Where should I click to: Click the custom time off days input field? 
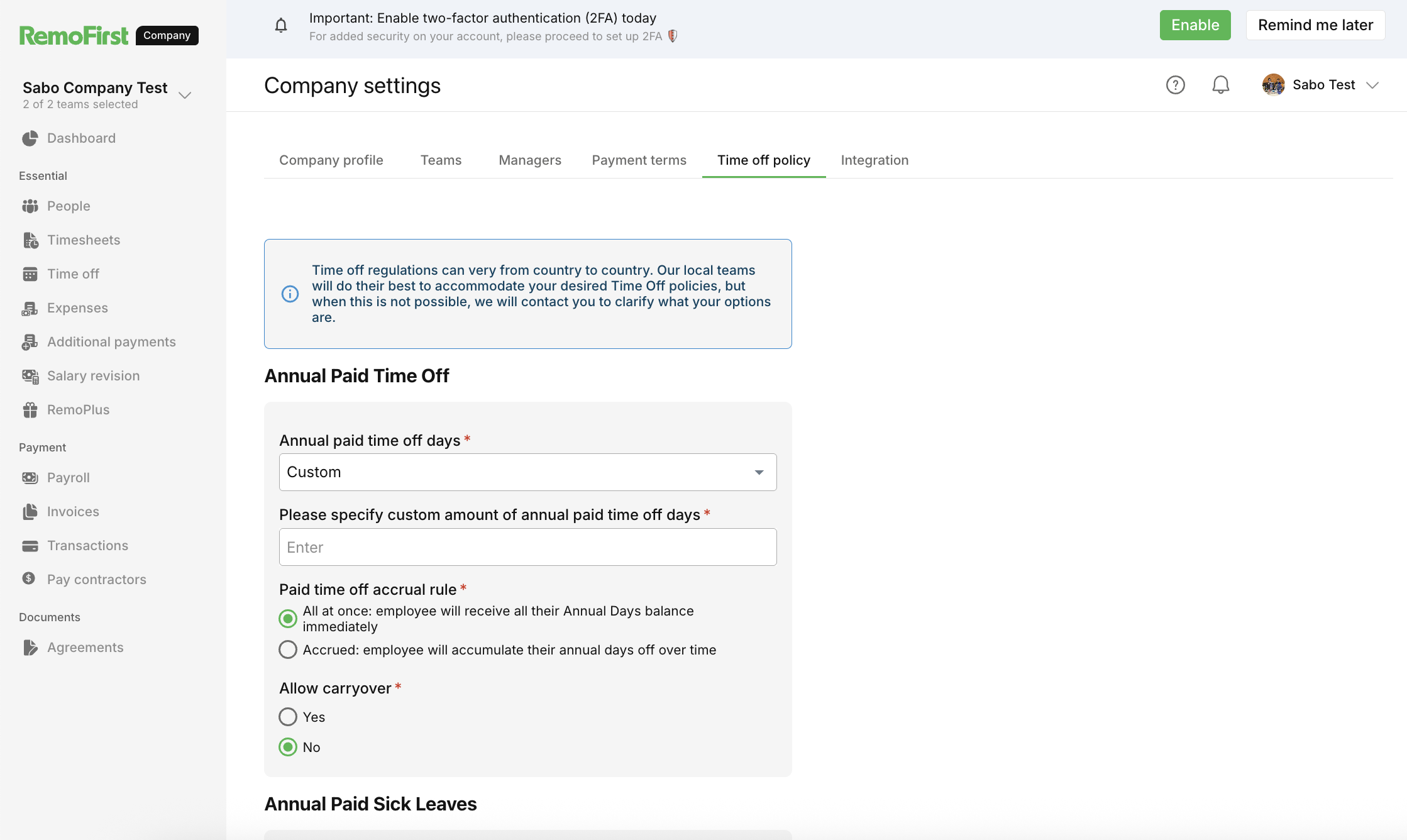coord(527,547)
